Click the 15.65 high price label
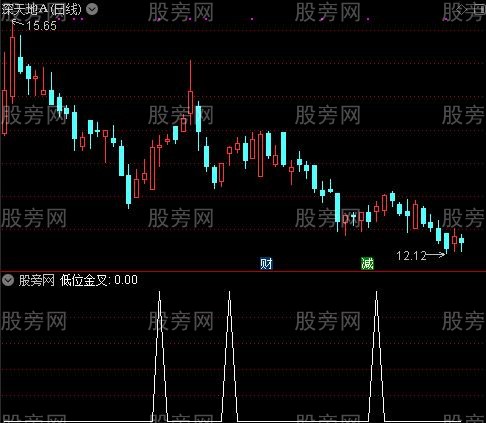Viewport: 486px width, 423px height. point(41,26)
